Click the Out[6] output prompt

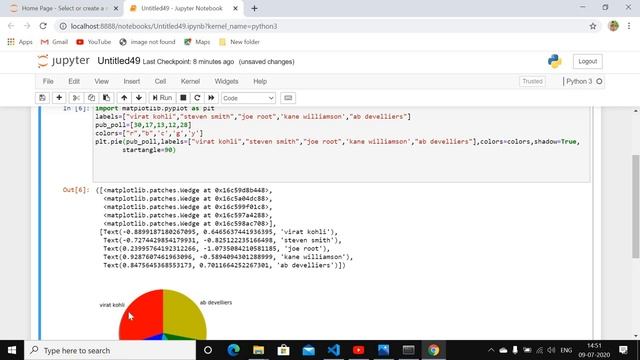[76, 190]
